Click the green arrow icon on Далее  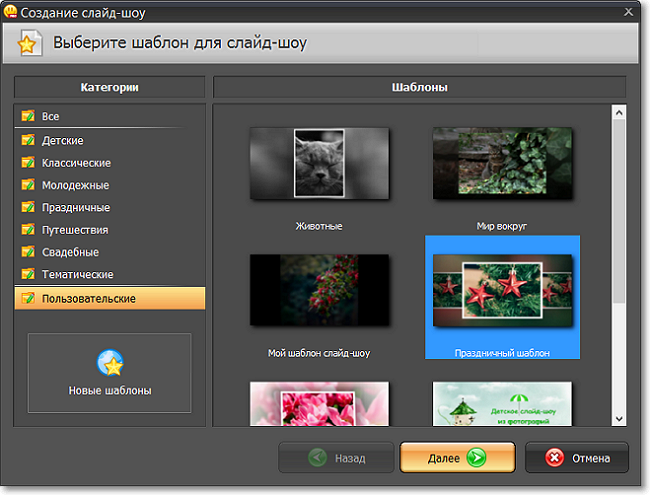pos(476,458)
